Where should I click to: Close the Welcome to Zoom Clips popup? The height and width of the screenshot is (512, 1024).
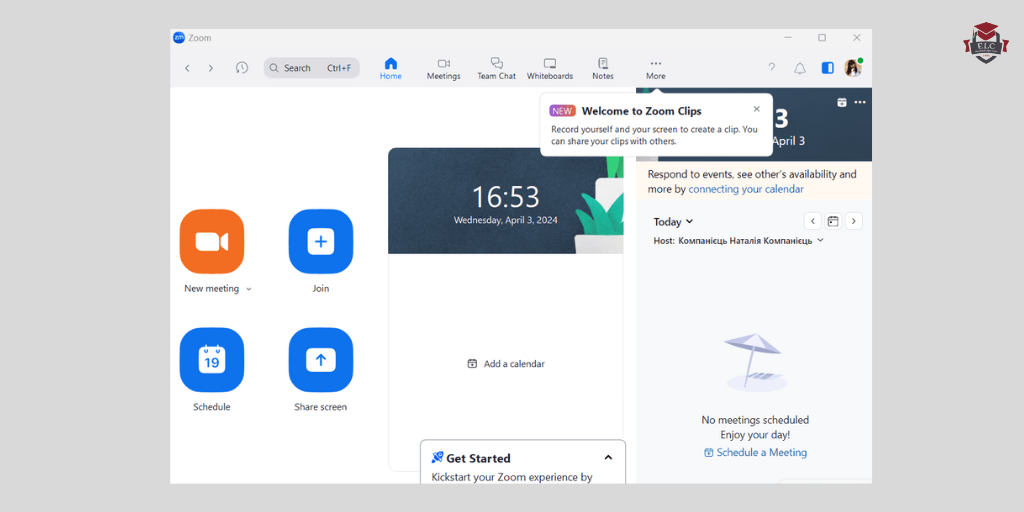(756, 109)
